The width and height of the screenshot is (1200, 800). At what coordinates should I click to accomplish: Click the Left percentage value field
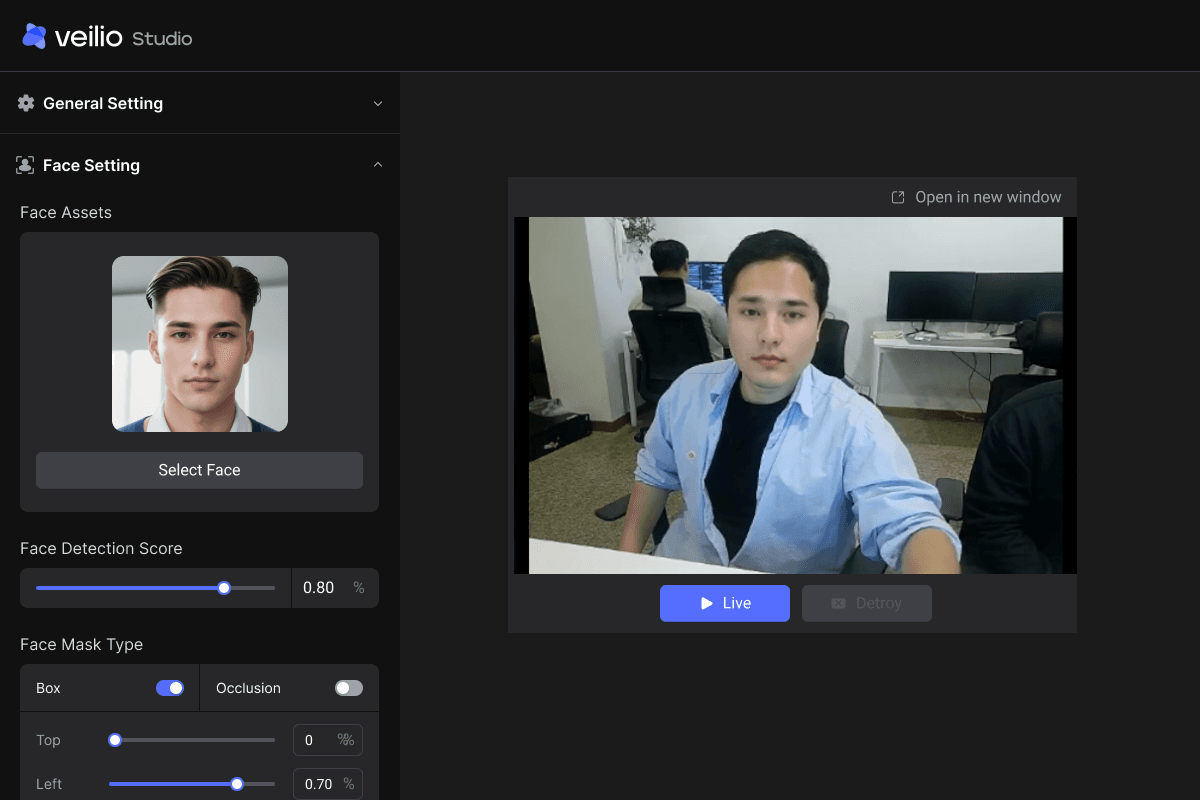[327, 784]
